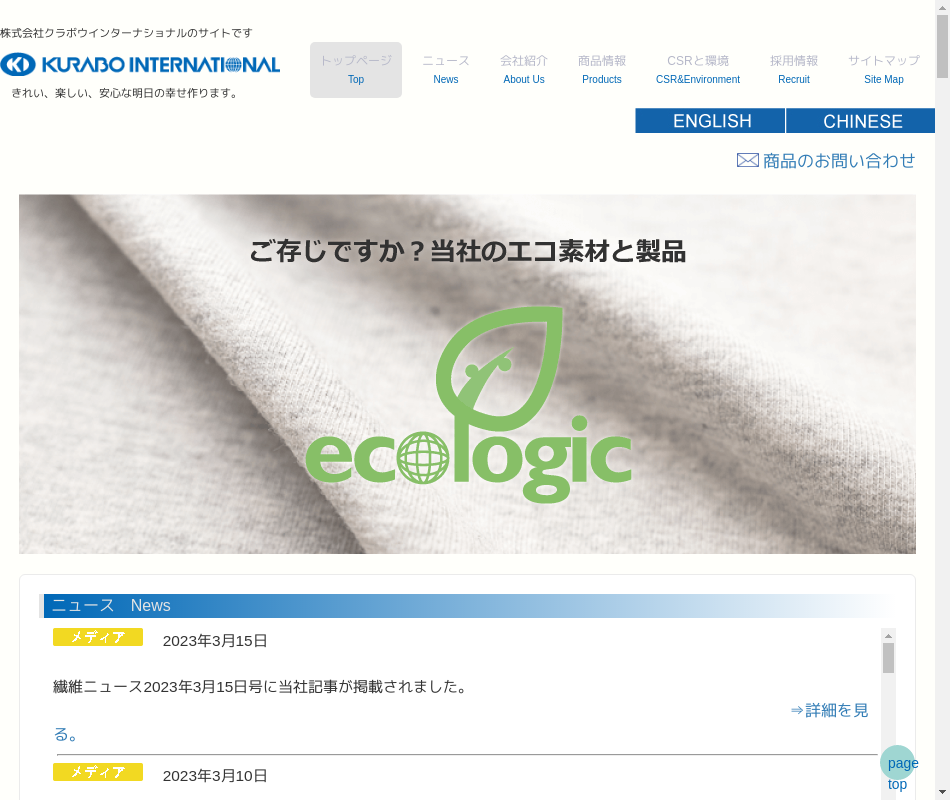Click the main page scrollbar thumb
Image resolution: width=950 pixels, height=800 pixels.
(x=942, y=47)
